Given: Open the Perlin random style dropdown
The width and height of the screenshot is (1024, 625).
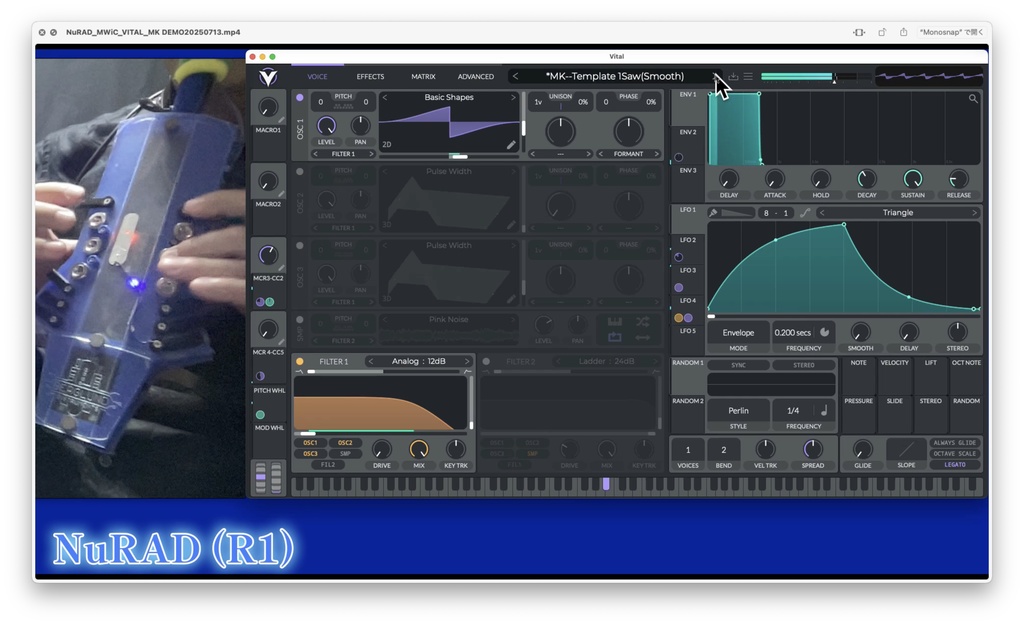Looking at the screenshot, I should click(738, 411).
